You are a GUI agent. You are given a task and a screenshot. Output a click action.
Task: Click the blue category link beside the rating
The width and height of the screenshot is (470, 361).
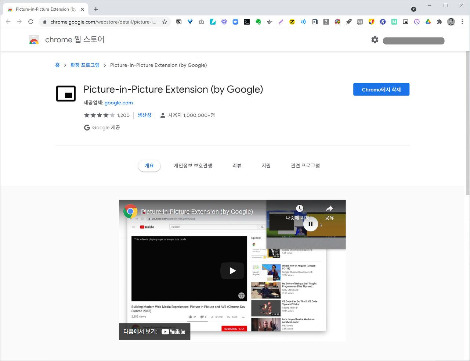pos(144,115)
